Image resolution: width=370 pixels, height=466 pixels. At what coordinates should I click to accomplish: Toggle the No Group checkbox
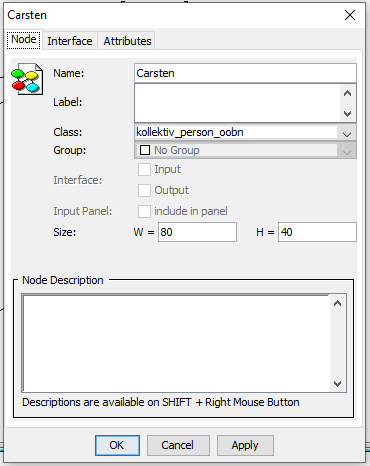145,150
